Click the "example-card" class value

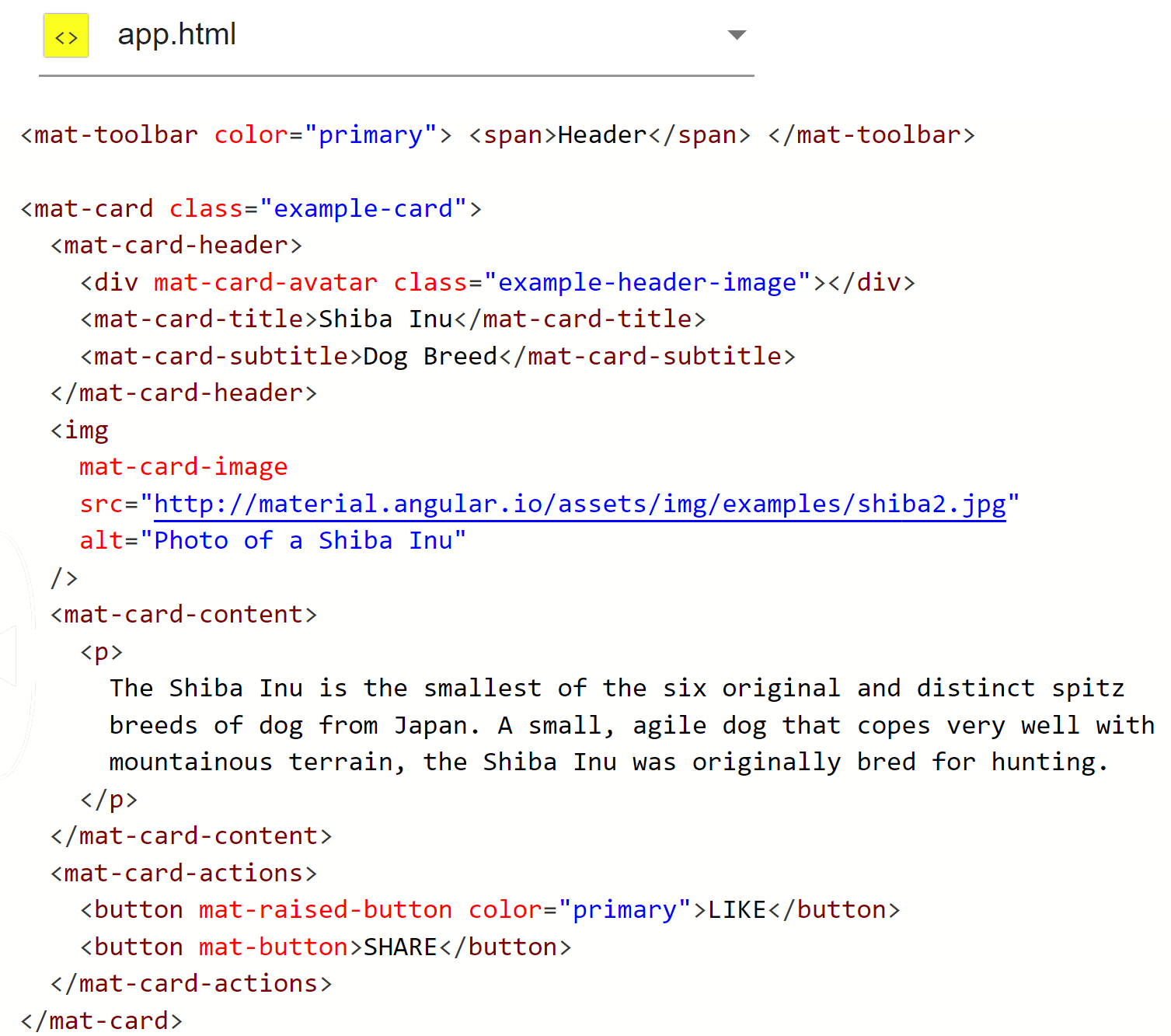tap(363, 209)
